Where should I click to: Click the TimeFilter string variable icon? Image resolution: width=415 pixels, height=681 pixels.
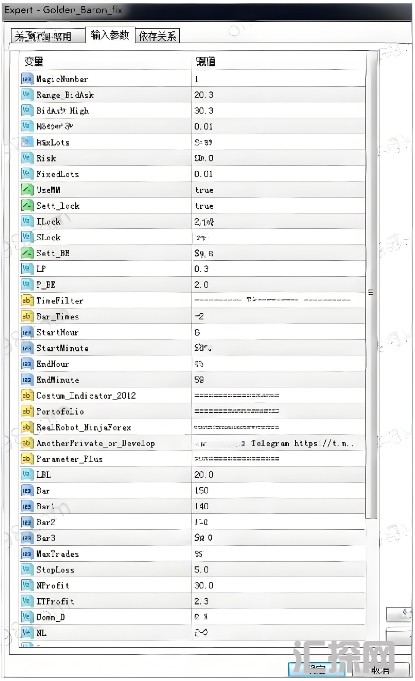click(27, 301)
